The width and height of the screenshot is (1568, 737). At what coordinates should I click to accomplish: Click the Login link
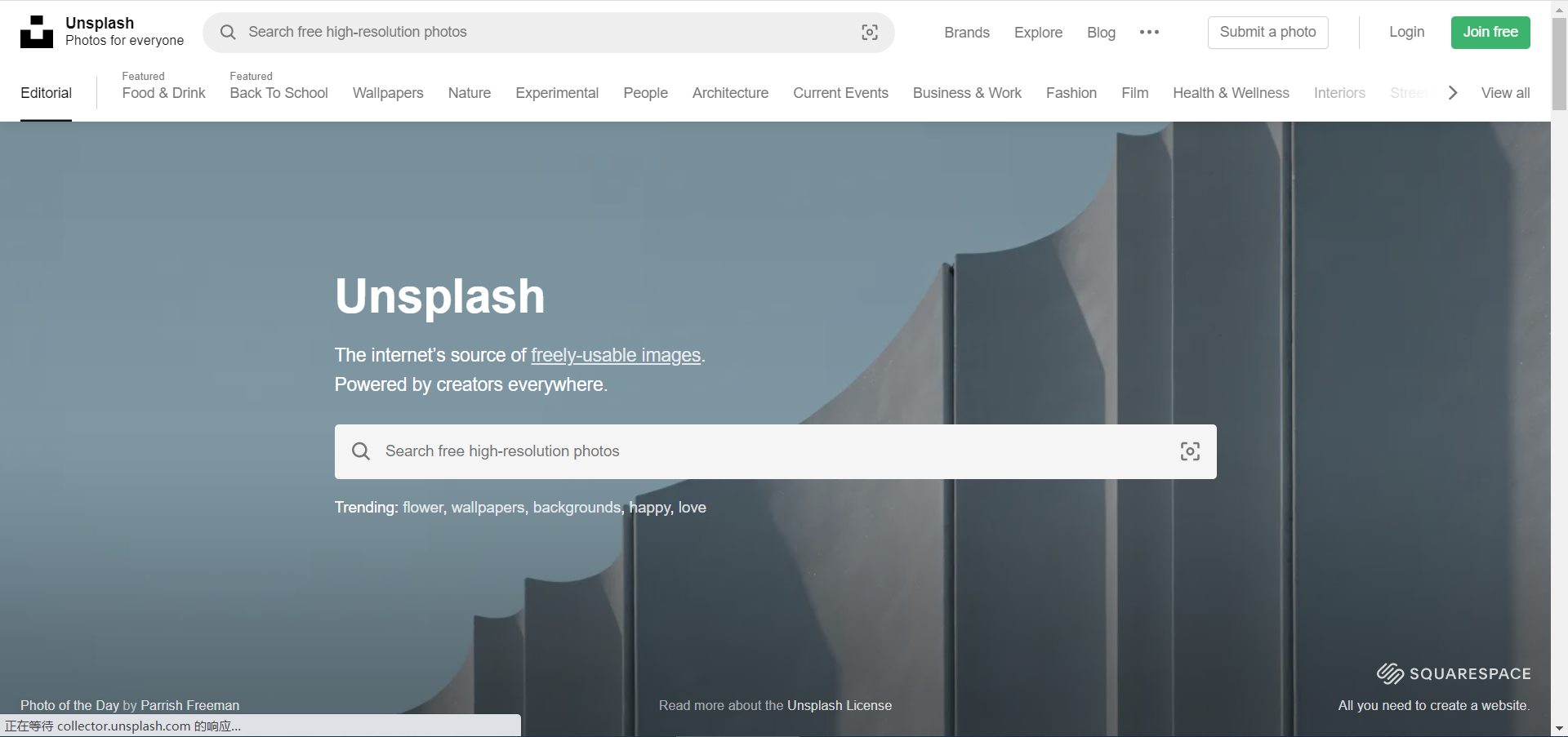pyautogui.click(x=1406, y=32)
